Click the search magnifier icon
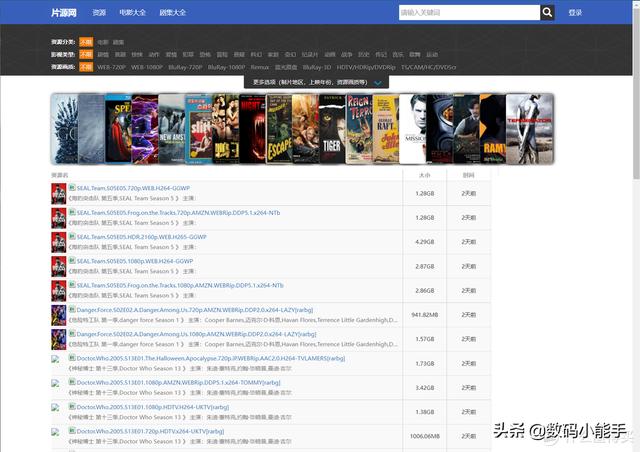This screenshot has height=452, width=640. (x=547, y=13)
